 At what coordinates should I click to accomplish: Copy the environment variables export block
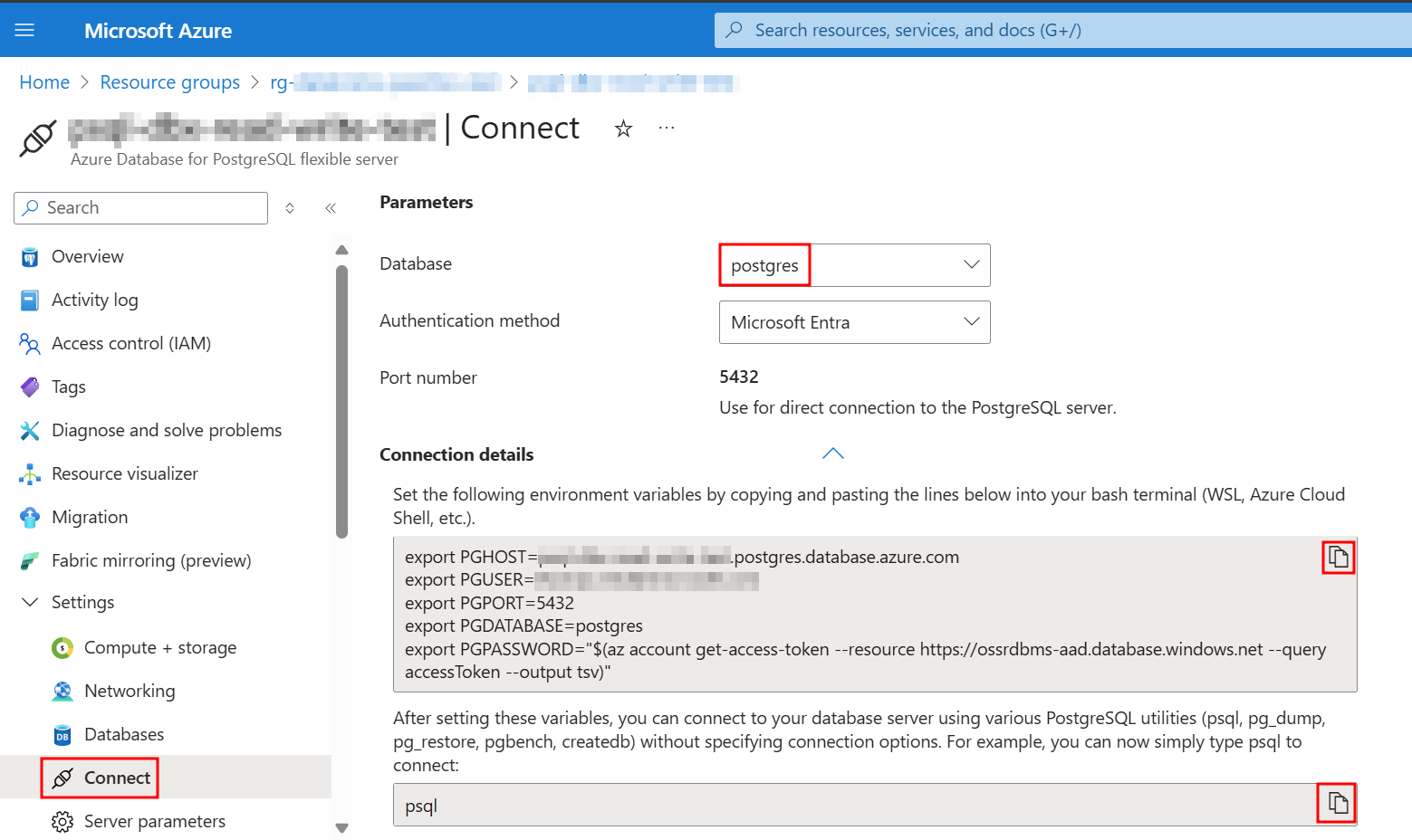coord(1339,558)
